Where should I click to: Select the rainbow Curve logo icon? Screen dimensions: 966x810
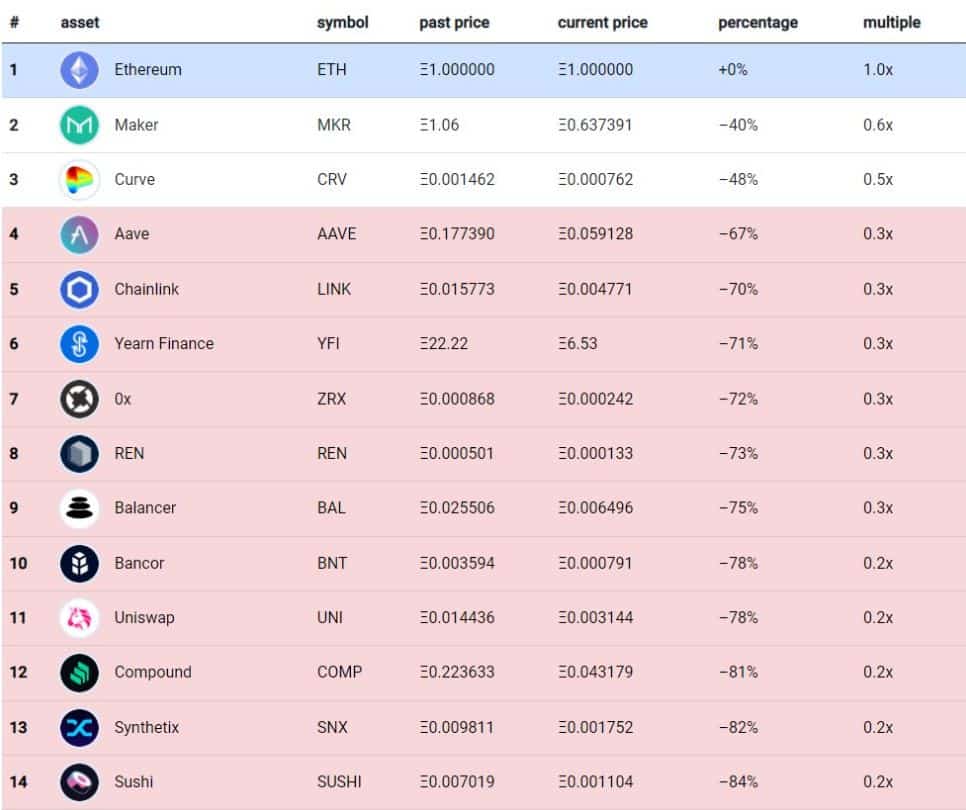click(79, 180)
